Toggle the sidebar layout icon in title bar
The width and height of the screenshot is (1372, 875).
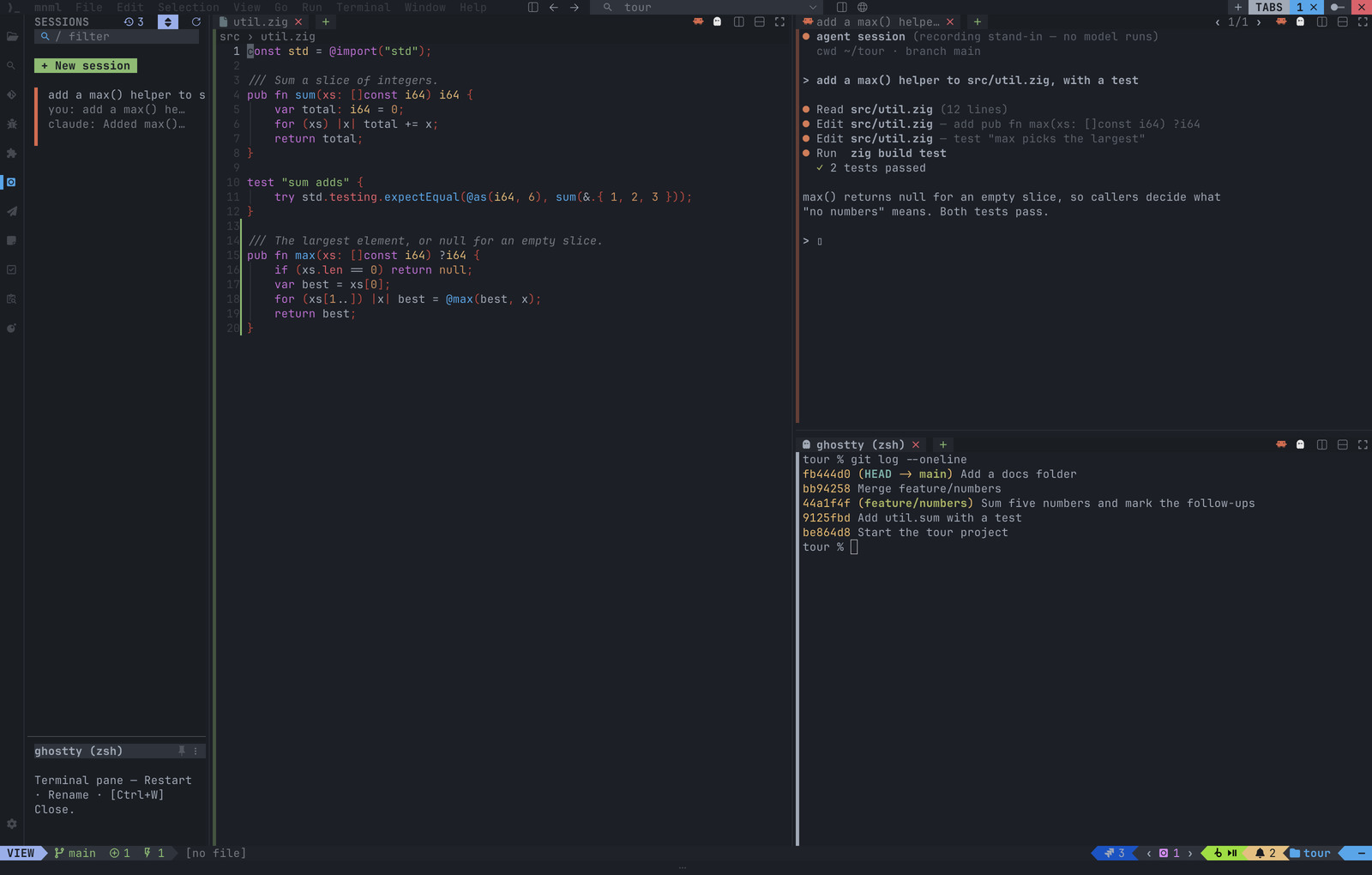point(533,7)
